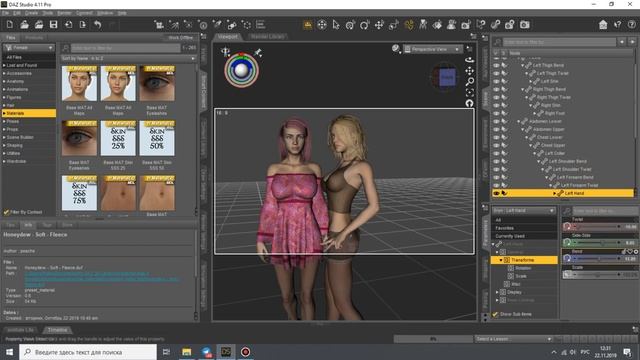This screenshot has height=360, width=640.
Task: Toggle visibility eye for Left Forearm Bend
Action: point(496,177)
